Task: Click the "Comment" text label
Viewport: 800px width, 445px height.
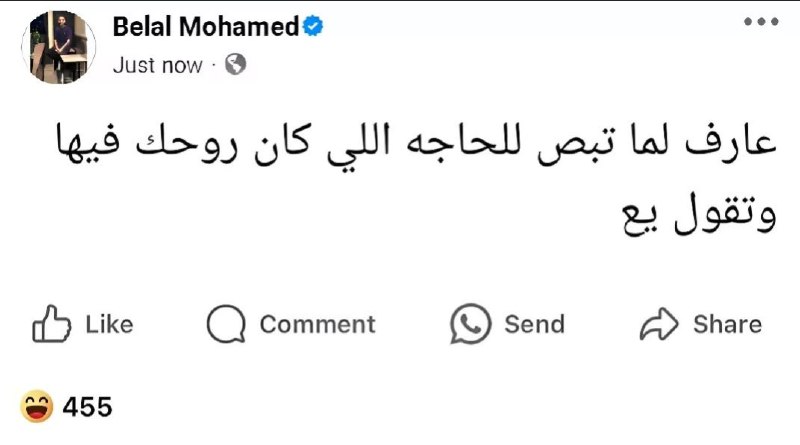Action: [x=317, y=325]
